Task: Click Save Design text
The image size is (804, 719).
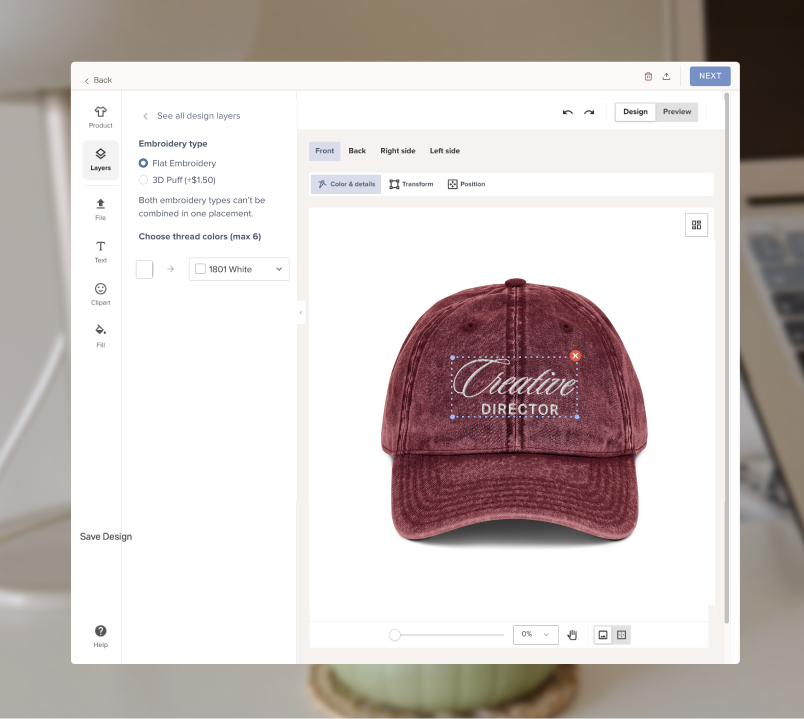Action: click(x=106, y=536)
